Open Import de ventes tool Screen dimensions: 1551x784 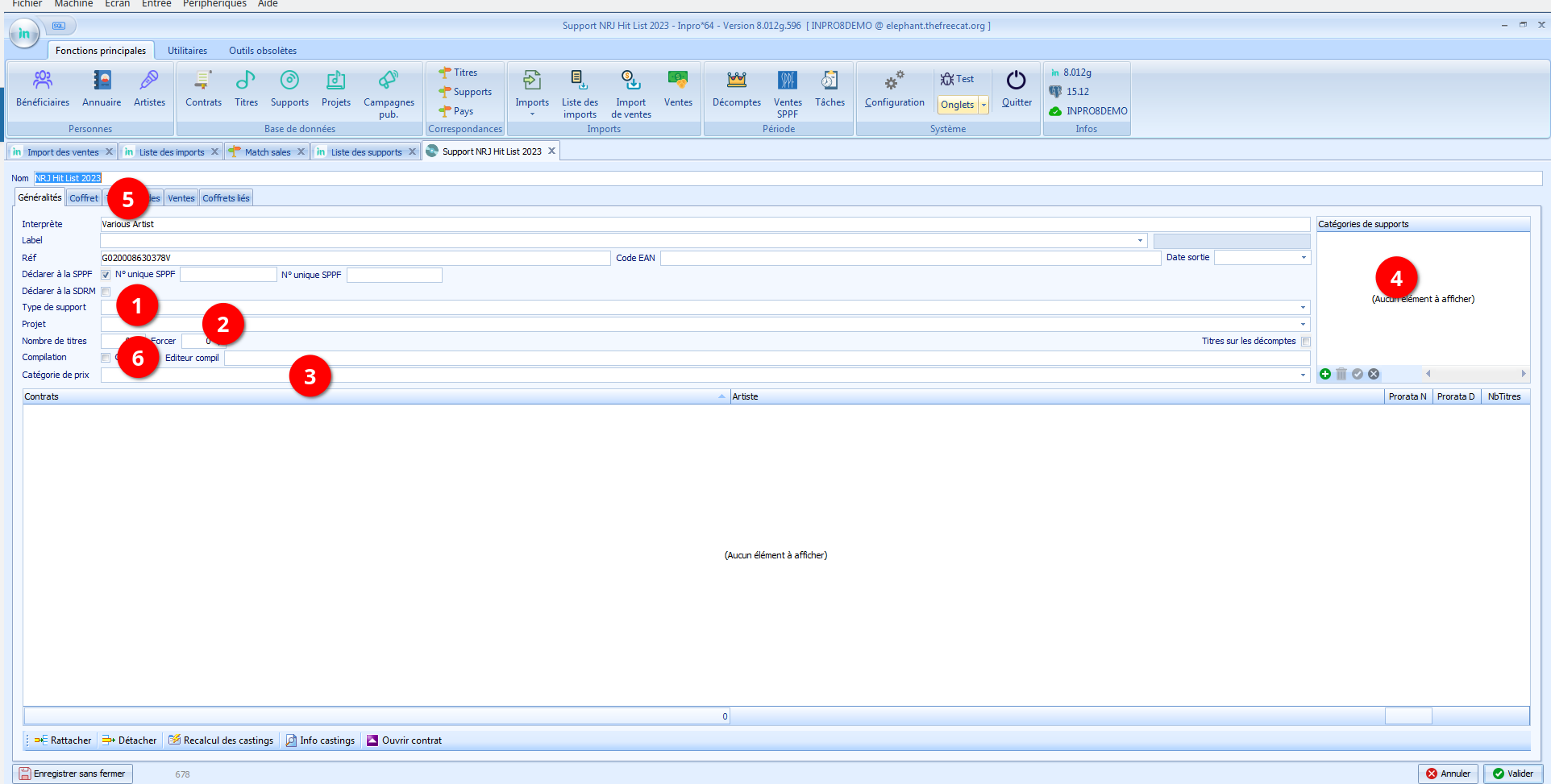[x=630, y=93]
